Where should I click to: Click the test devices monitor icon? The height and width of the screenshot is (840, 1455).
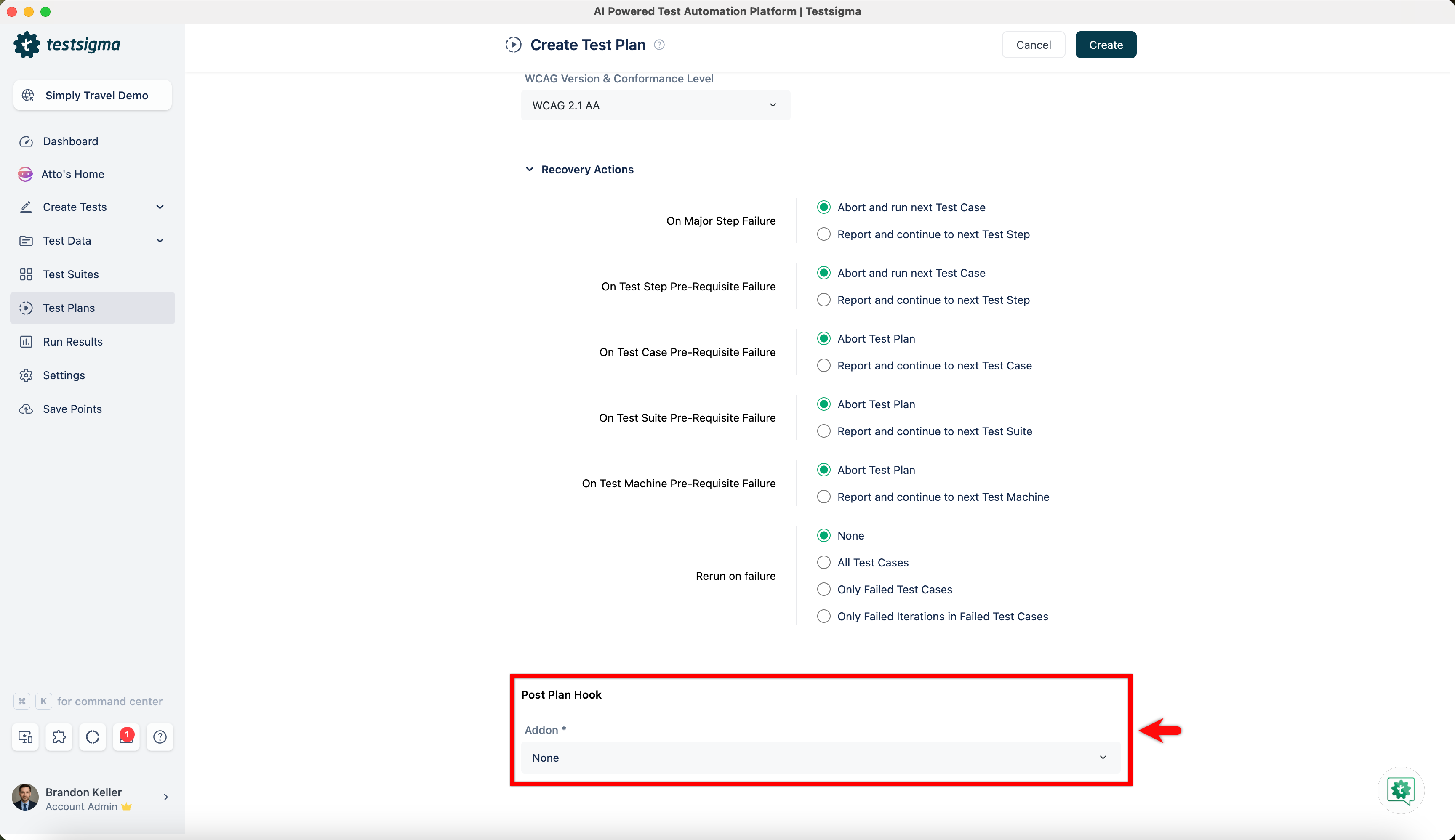[x=25, y=737]
